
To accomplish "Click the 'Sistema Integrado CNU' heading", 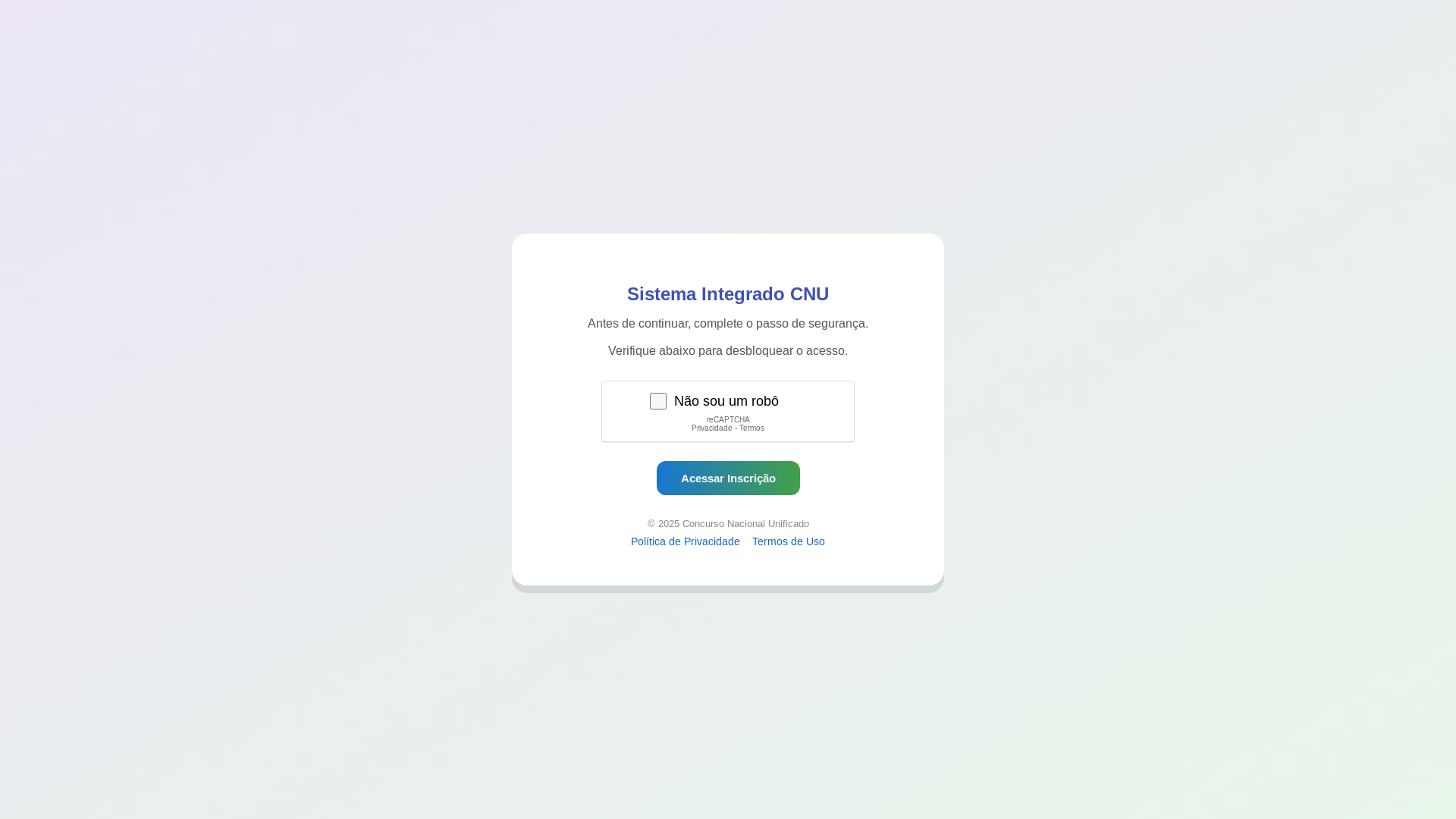I will tap(728, 294).
